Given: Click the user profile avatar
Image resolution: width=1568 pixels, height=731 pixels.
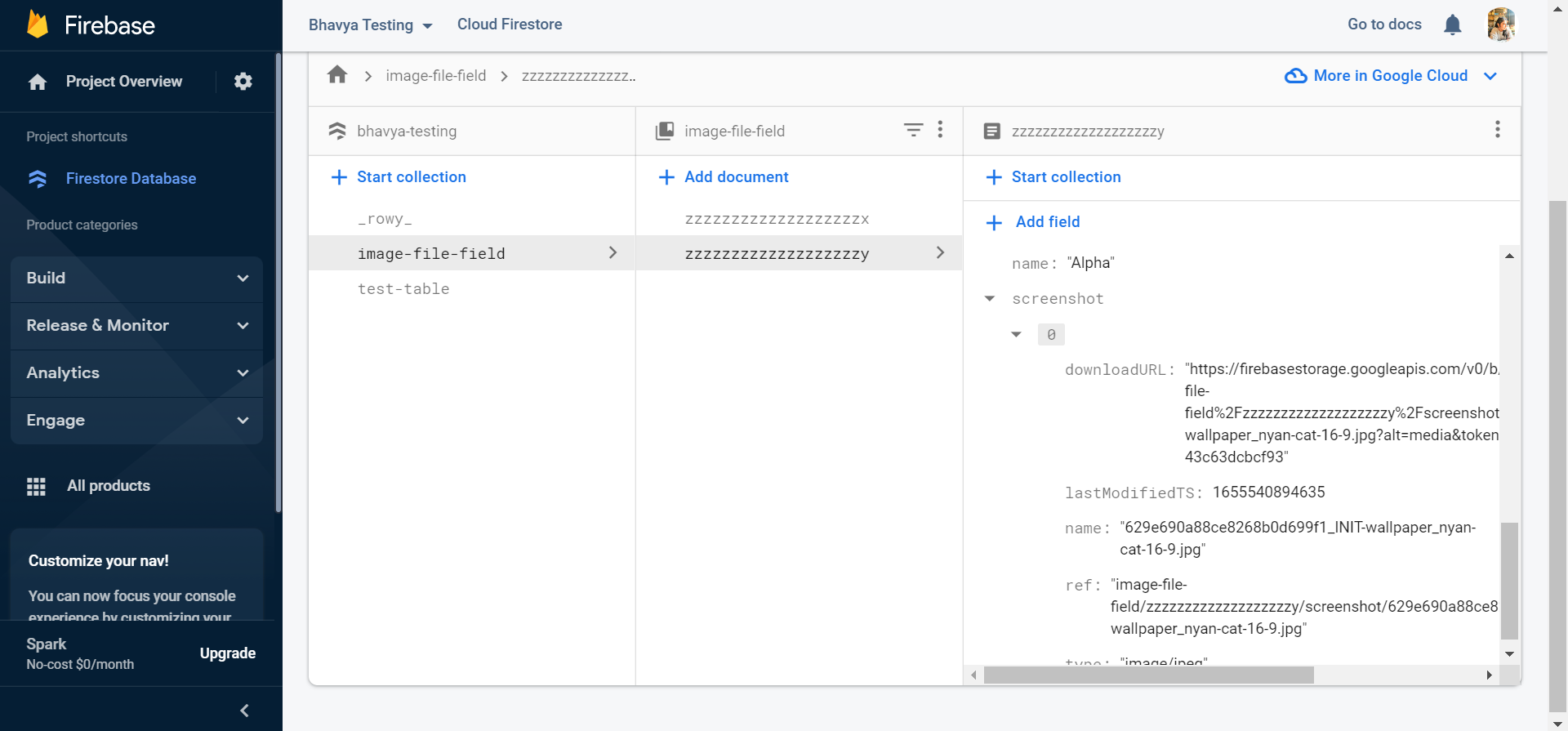Looking at the screenshot, I should [x=1500, y=25].
